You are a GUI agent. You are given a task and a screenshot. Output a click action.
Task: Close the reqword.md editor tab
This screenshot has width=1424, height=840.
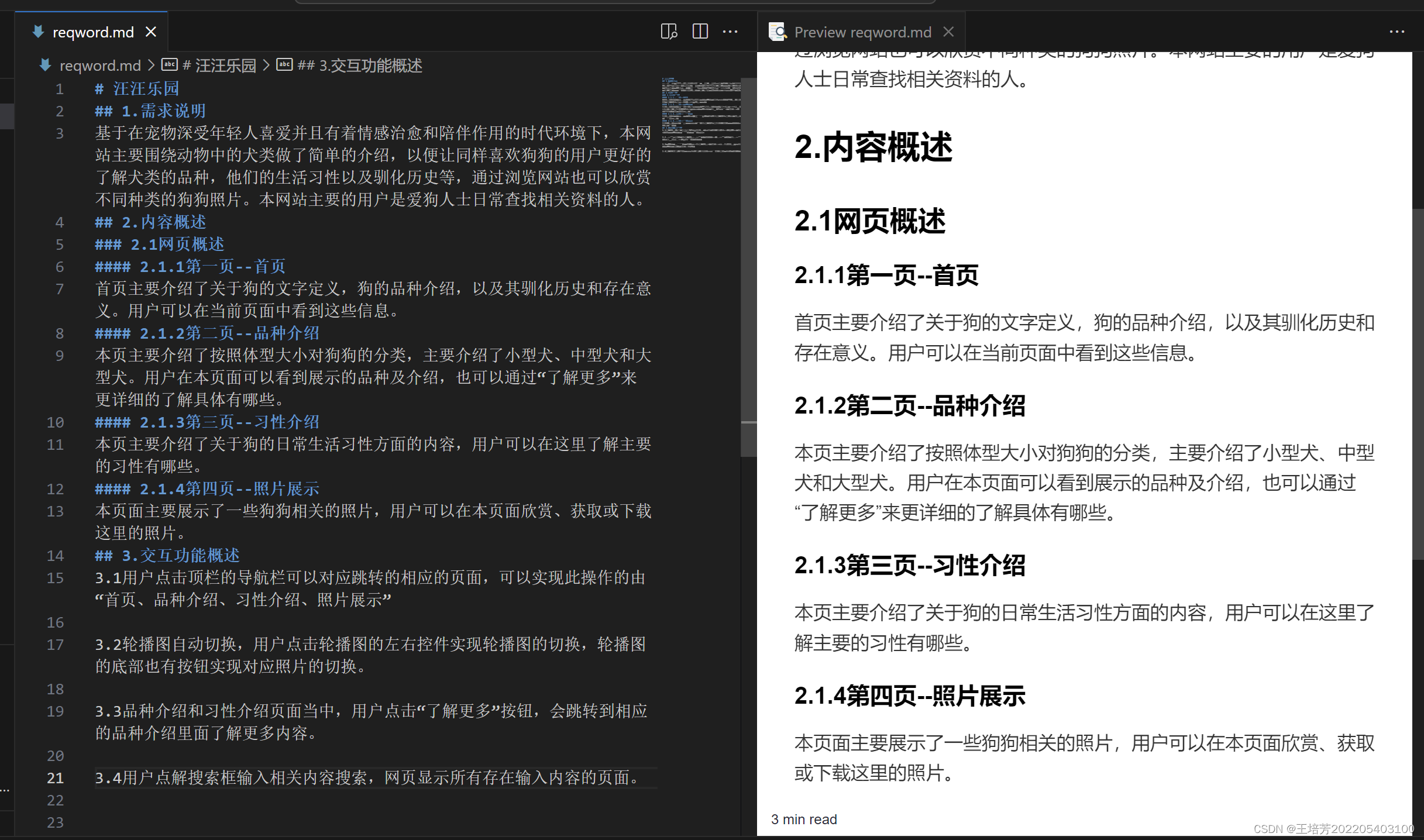click(x=151, y=32)
